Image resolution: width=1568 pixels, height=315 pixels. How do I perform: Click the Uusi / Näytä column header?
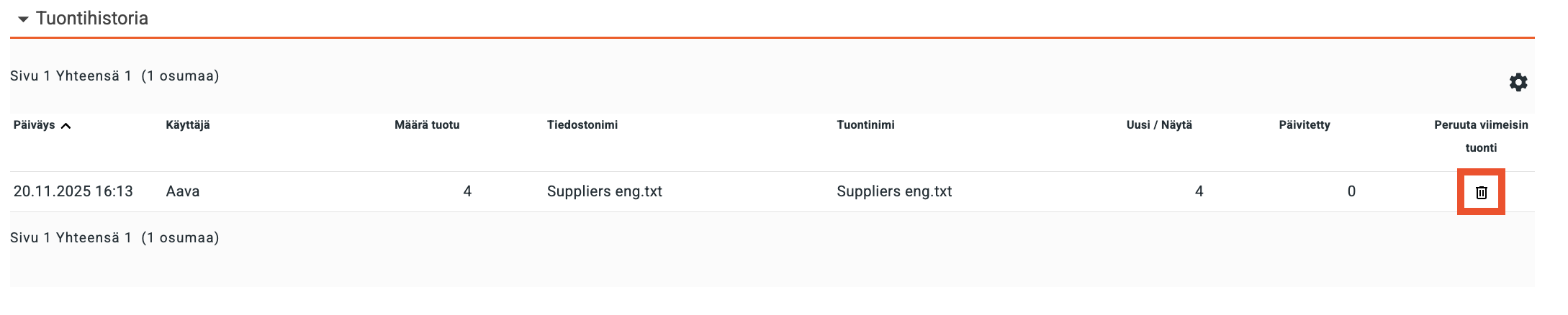(x=1159, y=125)
